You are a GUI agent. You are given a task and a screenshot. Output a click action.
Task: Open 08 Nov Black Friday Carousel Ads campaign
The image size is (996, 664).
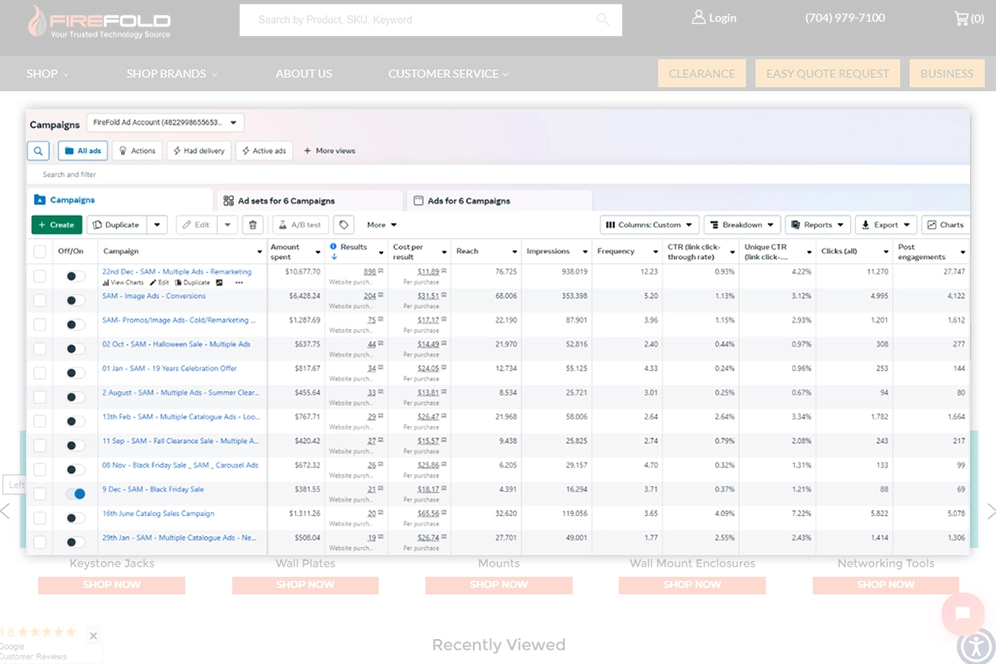coord(180,465)
